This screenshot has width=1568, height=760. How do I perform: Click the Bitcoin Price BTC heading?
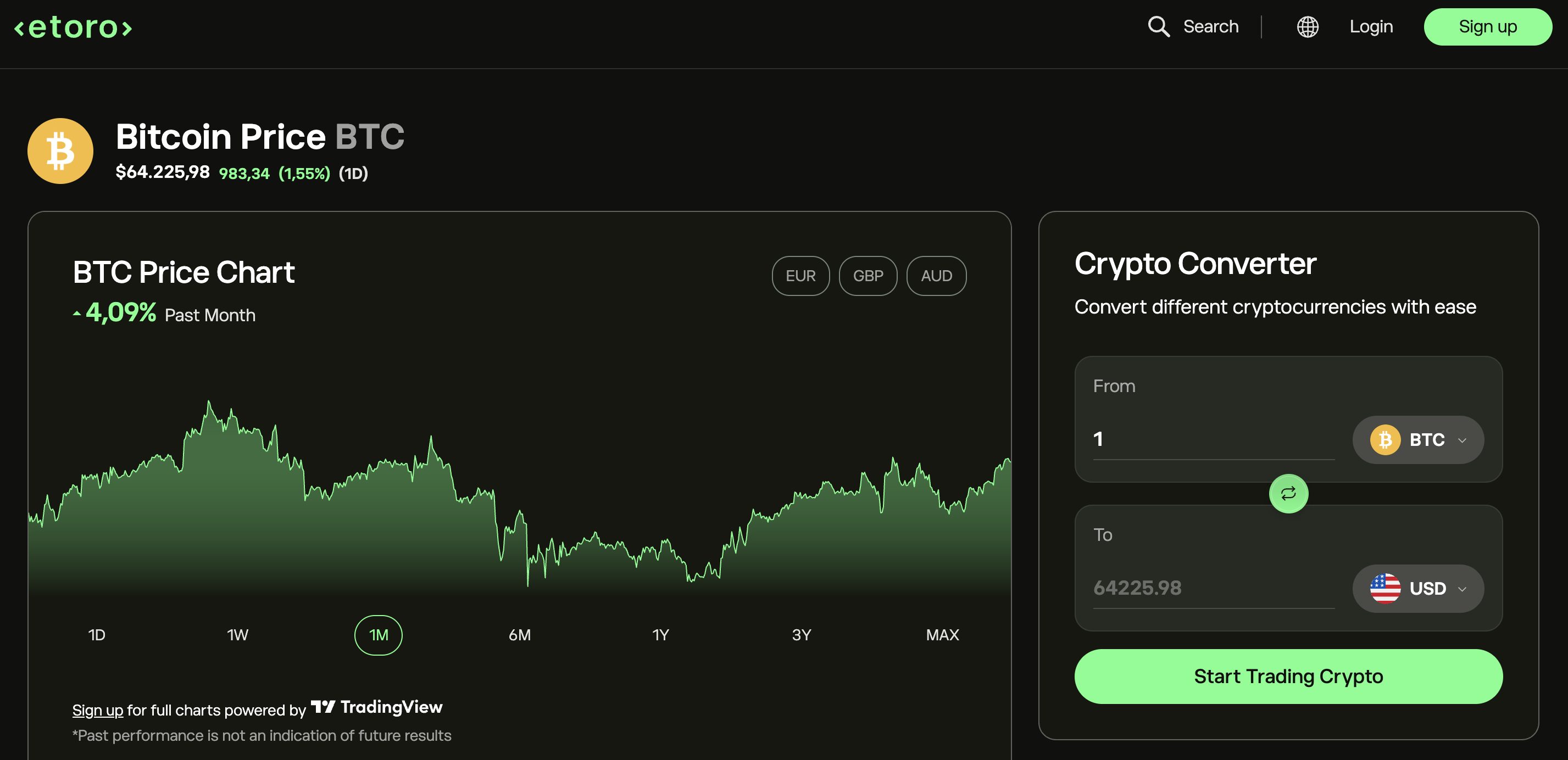[x=260, y=136]
